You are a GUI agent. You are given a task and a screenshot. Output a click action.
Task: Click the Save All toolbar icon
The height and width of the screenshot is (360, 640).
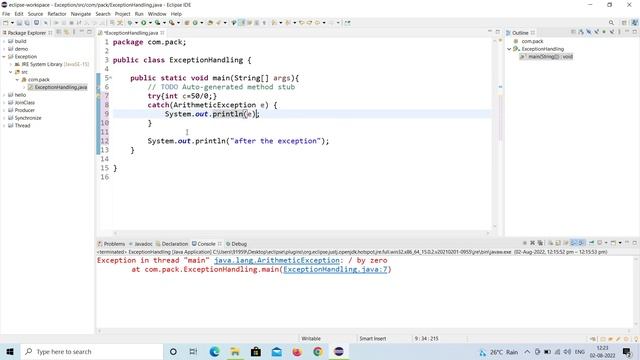(27, 23)
